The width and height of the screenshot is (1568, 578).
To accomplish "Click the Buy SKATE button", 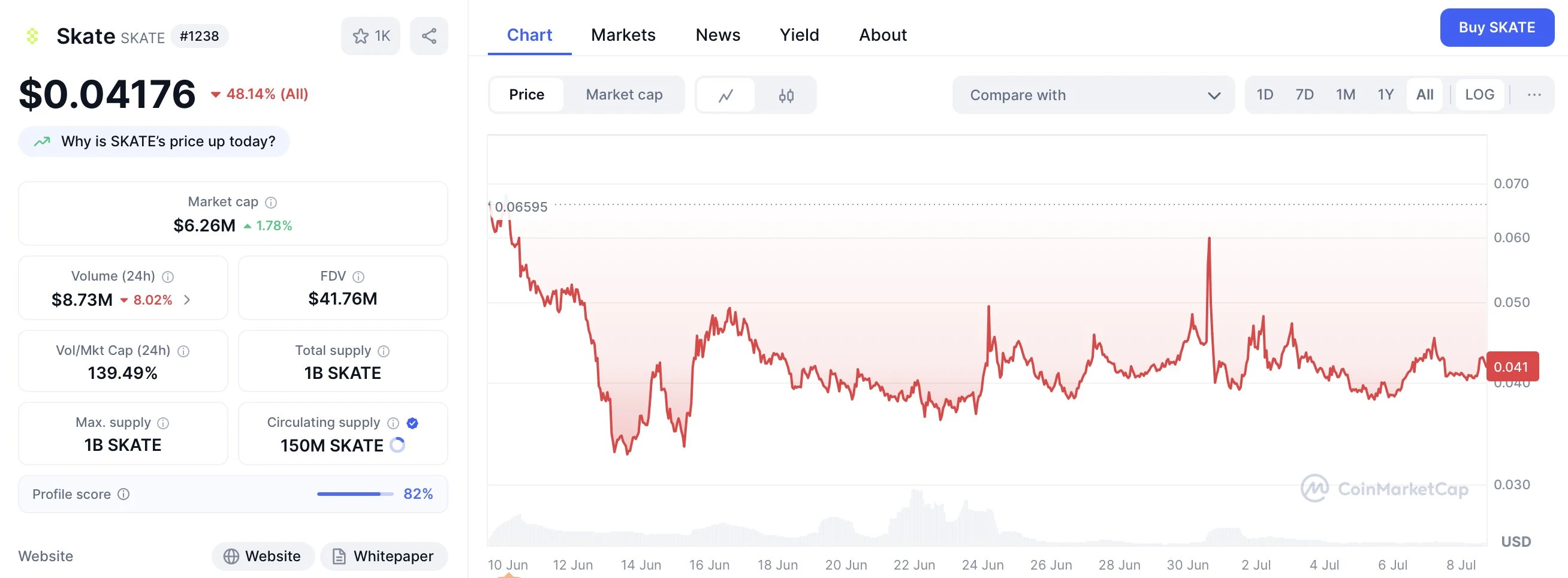I will (1496, 28).
